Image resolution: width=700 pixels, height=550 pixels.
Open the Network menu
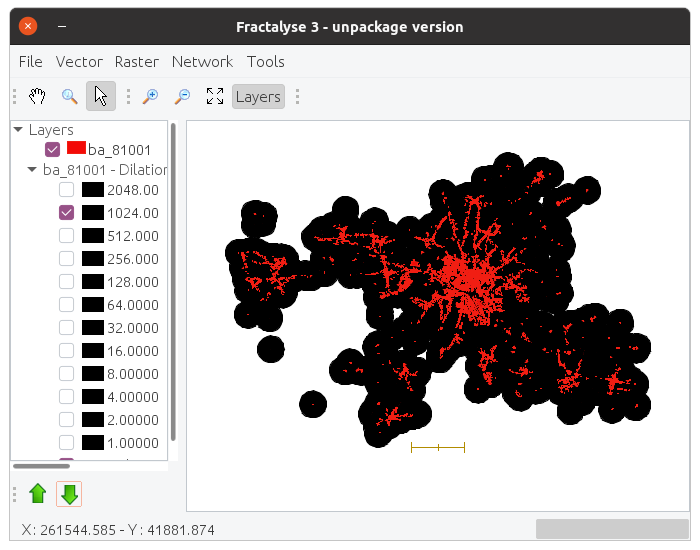coord(202,62)
